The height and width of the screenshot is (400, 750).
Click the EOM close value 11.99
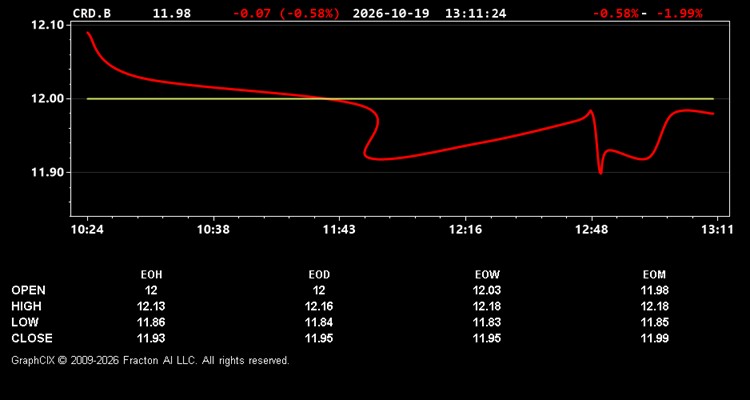coord(654,338)
